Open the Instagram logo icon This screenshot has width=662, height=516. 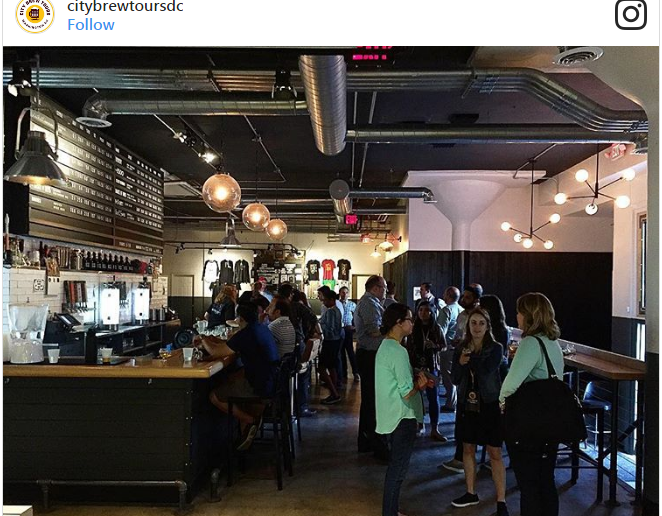[x=630, y=14]
